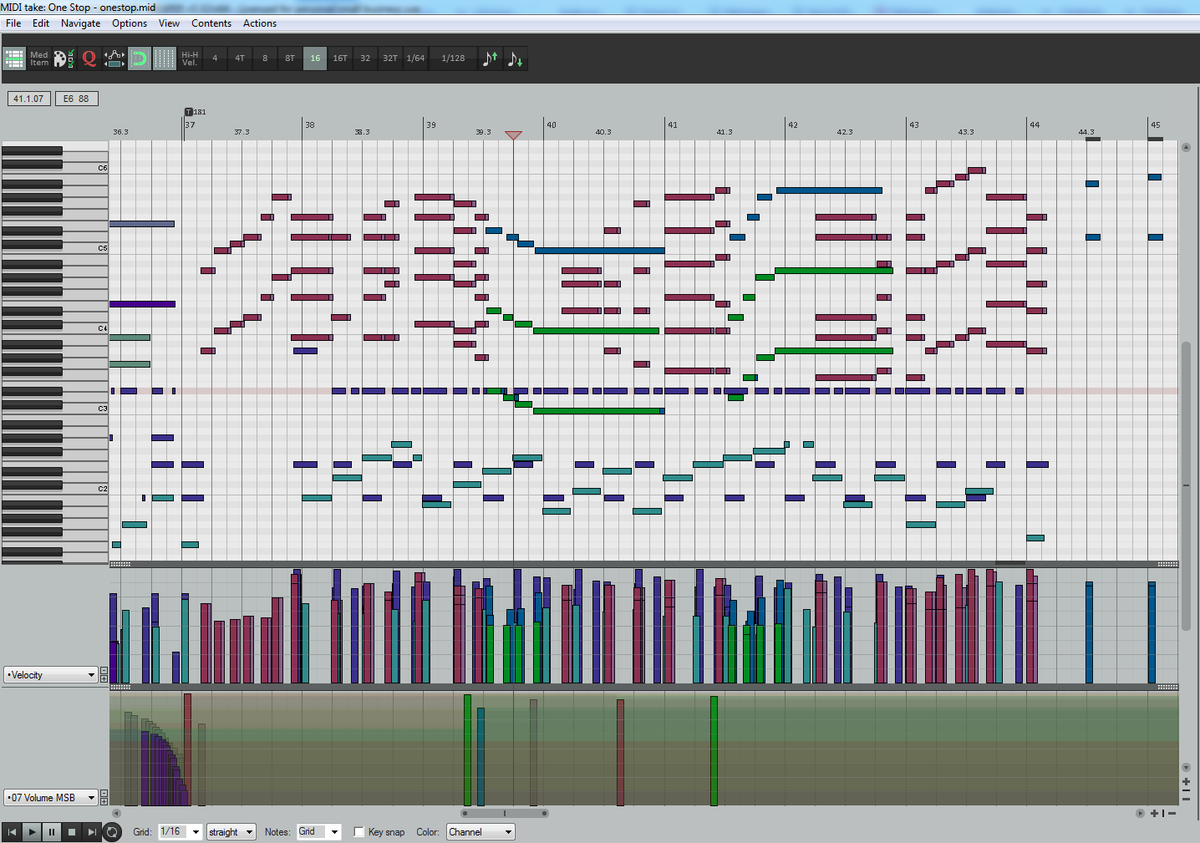Click the note coloring palette icon
Image resolution: width=1200 pixels, height=843 pixels.
(x=62, y=58)
